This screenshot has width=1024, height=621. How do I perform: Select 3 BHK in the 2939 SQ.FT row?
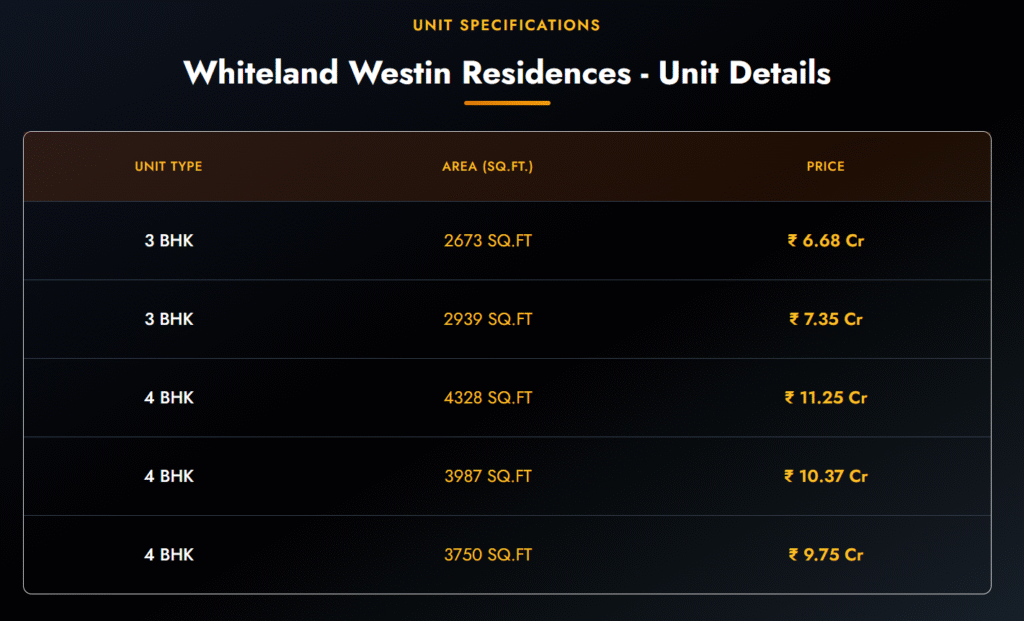tap(169, 319)
